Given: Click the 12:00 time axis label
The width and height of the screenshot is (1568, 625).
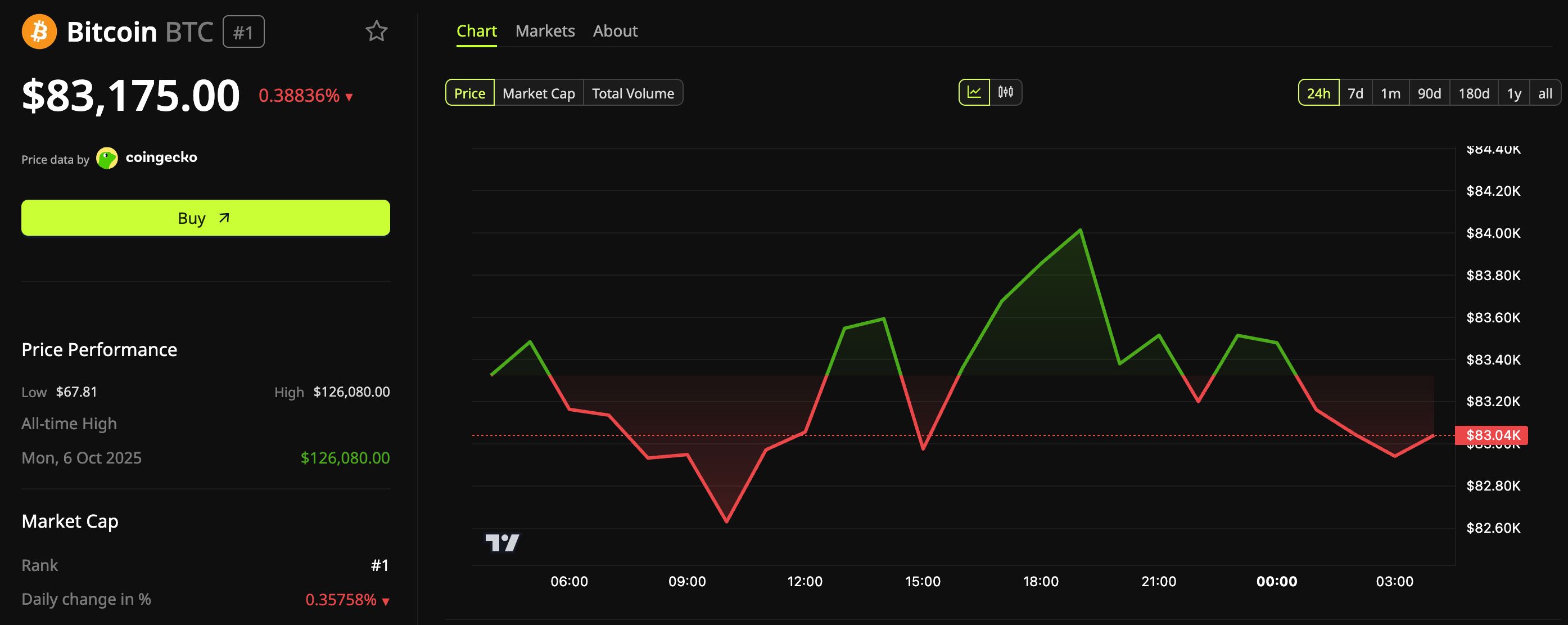Looking at the screenshot, I should [x=805, y=581].
